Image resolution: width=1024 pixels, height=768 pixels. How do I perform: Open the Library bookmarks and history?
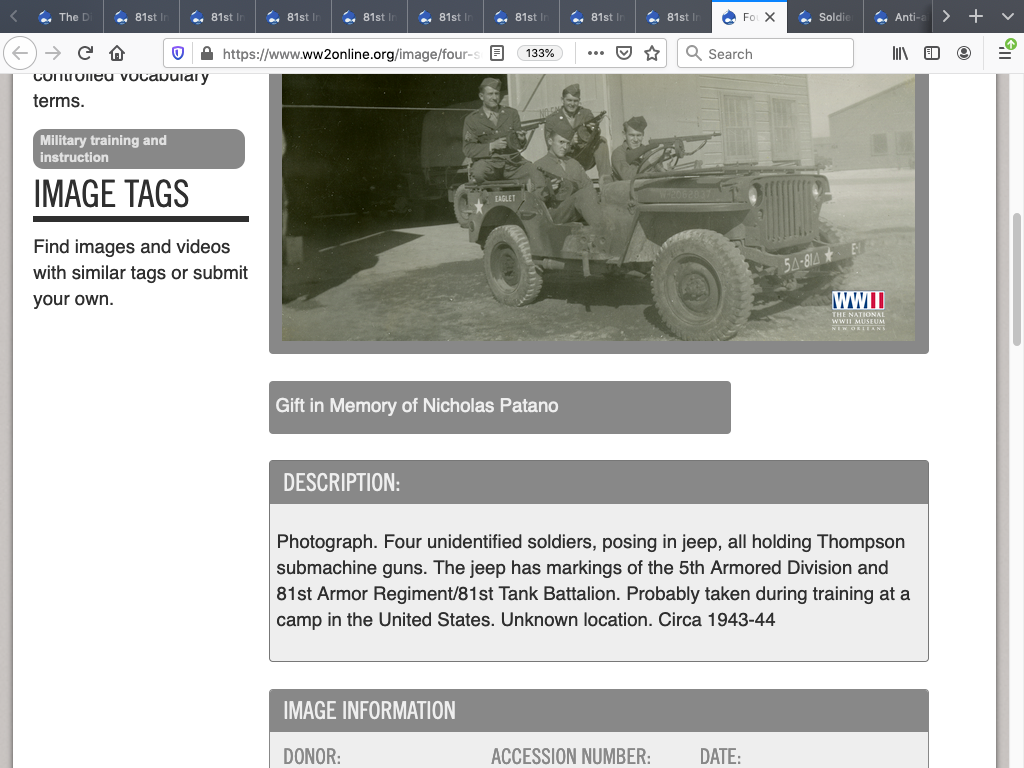[900, 53]
